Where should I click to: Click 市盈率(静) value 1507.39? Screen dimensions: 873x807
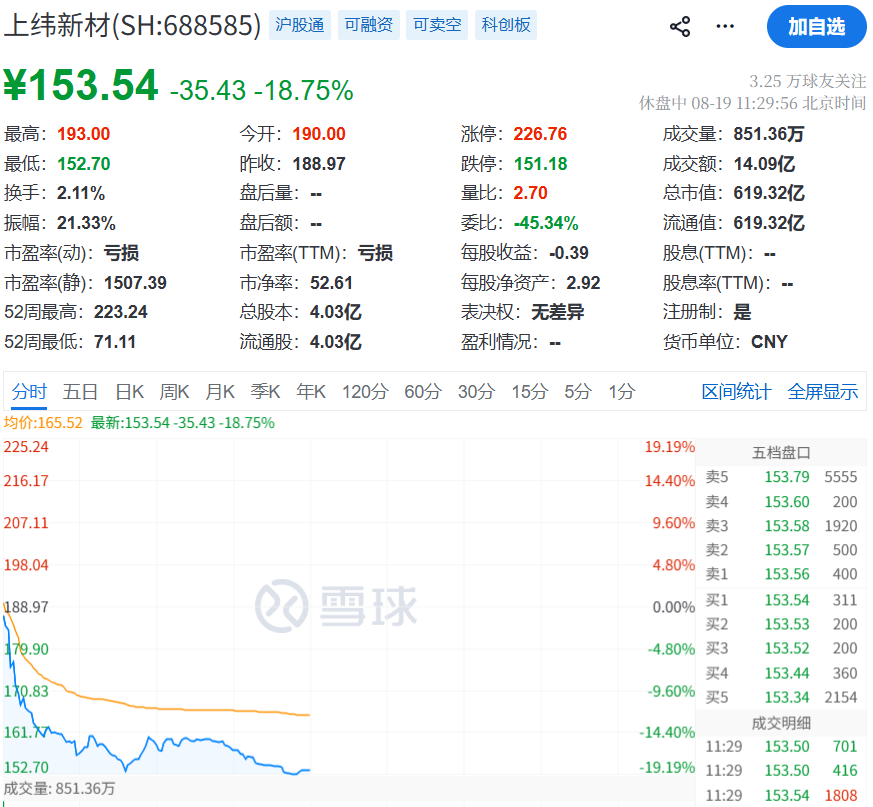[x=135, y=282]
